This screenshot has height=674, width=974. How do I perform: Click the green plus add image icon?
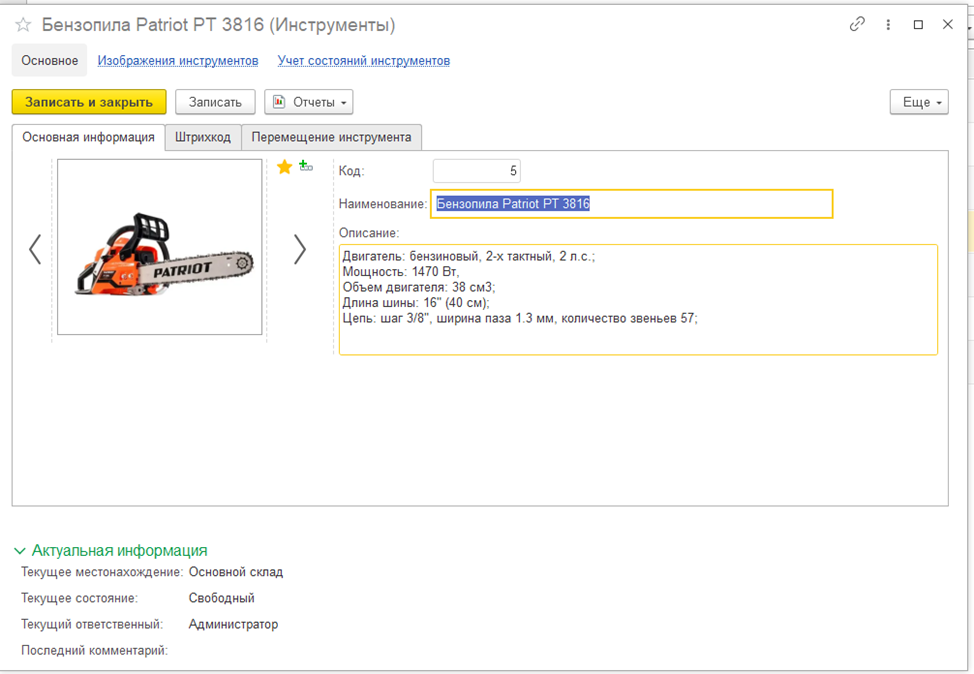[306, 166]
